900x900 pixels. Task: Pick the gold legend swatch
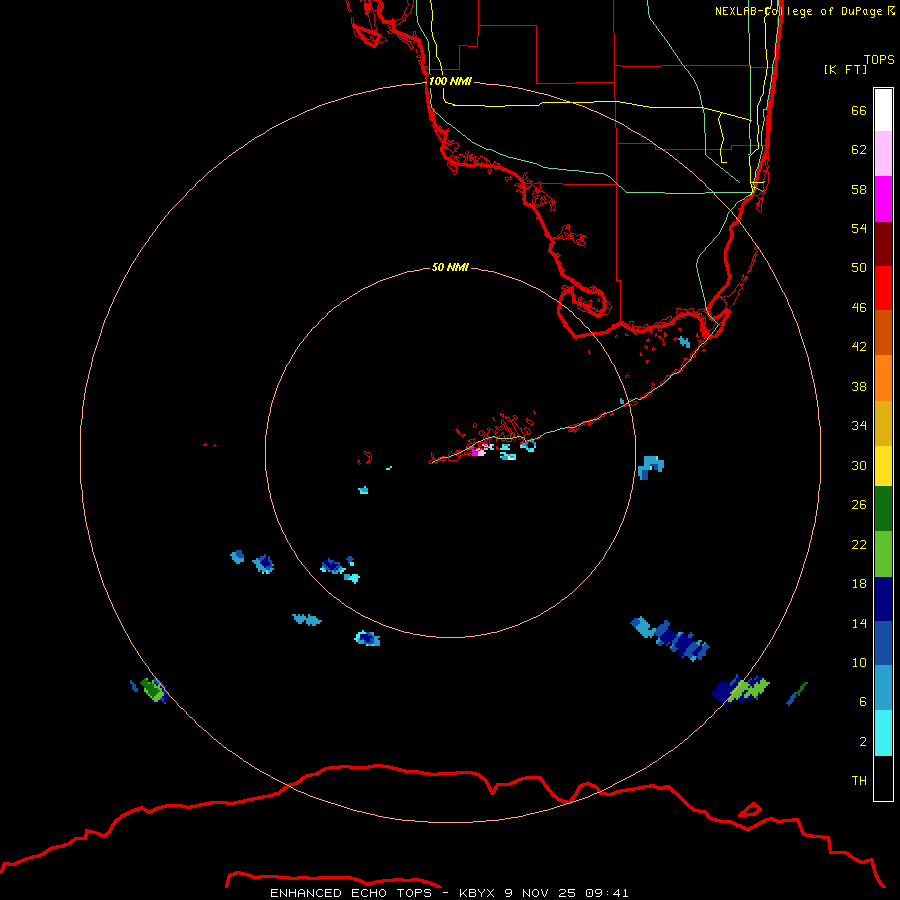click(x=883, y=422)
